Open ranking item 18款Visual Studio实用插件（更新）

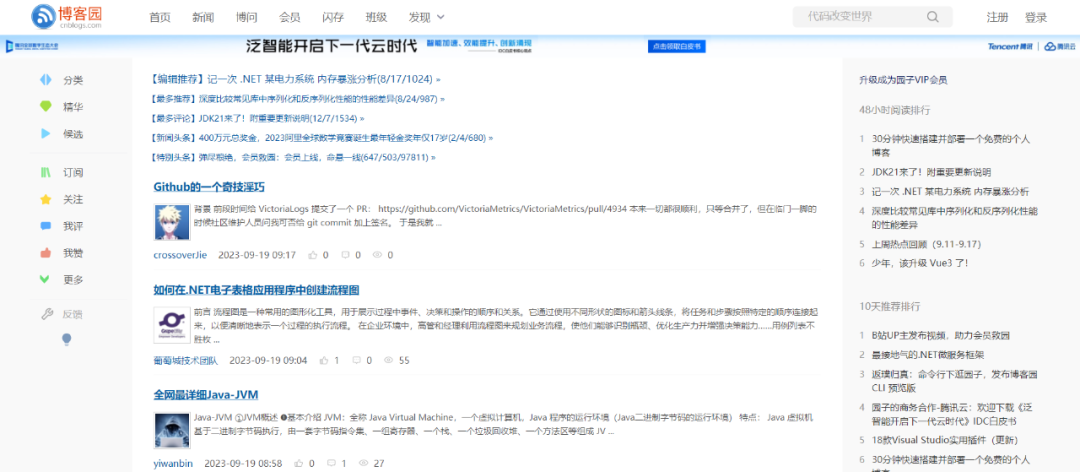[x=945, y=440]
